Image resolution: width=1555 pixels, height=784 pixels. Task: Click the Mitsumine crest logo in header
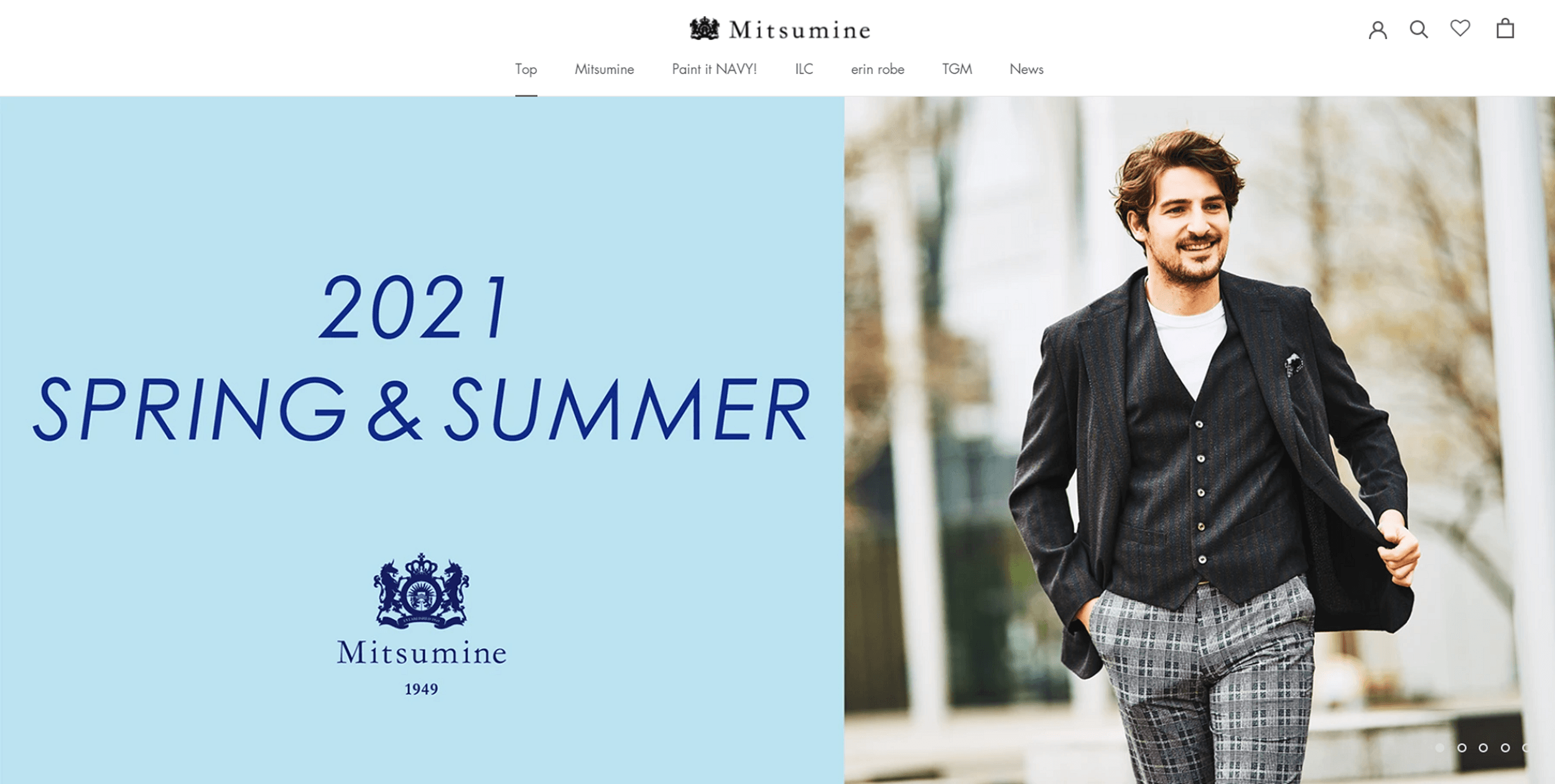(x=705, y=29)
